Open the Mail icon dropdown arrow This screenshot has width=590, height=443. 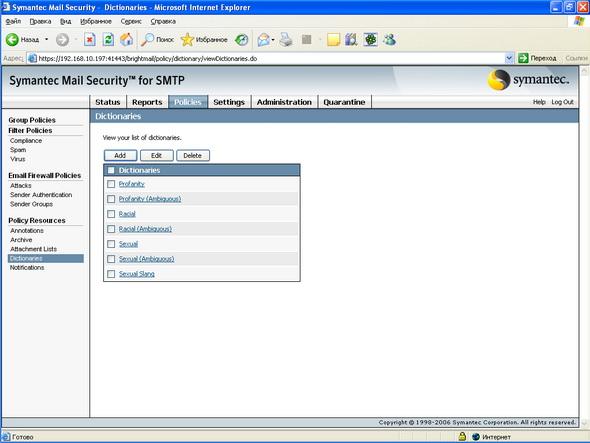273,40
